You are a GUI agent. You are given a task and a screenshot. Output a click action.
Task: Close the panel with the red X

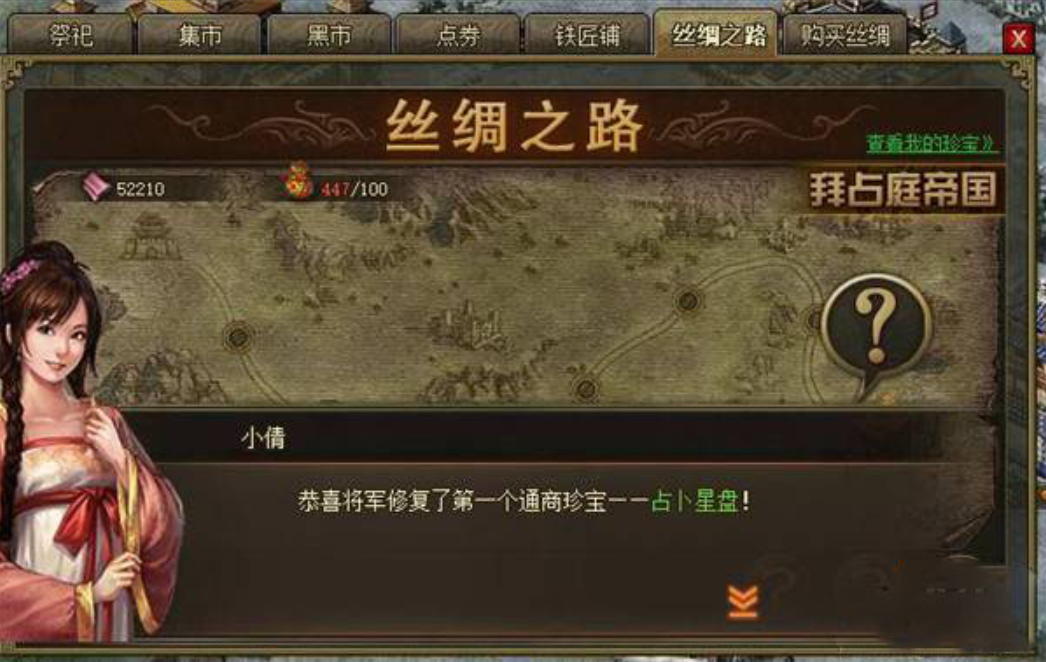(1018, 38)
